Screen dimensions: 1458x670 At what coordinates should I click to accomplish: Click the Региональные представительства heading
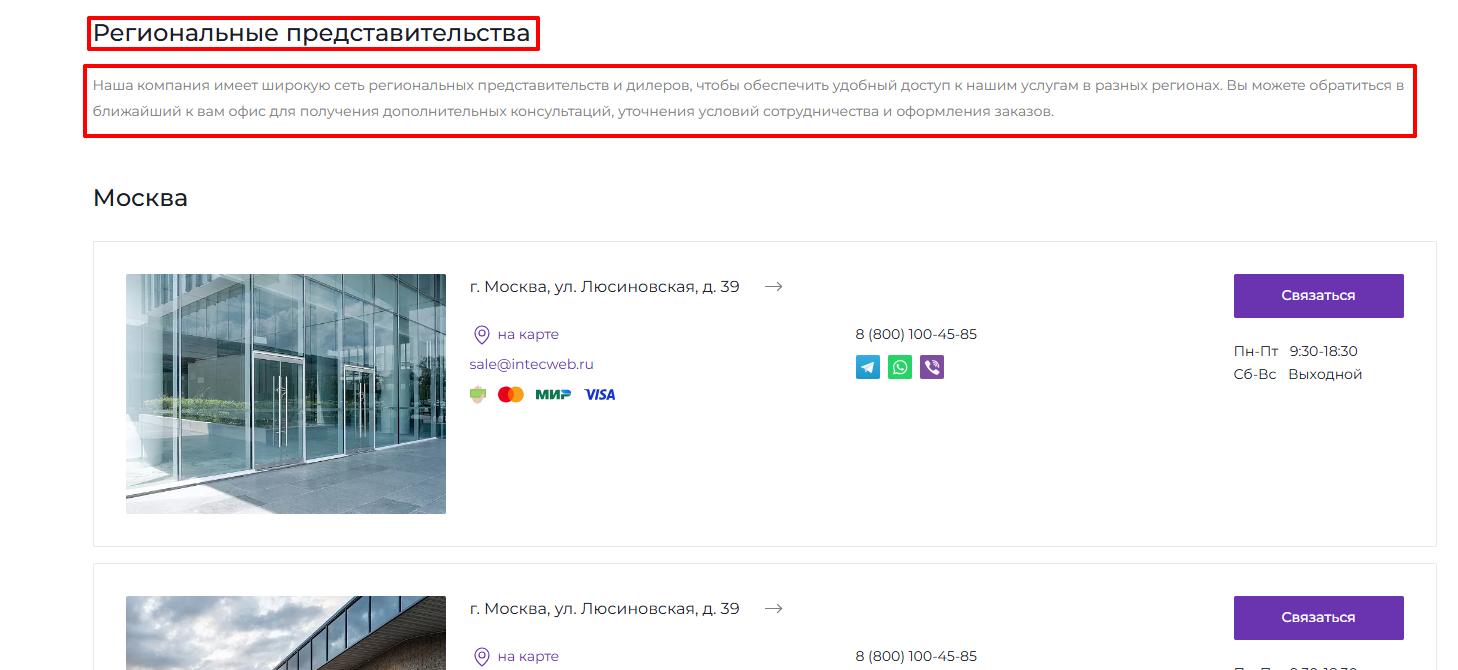(311, 33)
